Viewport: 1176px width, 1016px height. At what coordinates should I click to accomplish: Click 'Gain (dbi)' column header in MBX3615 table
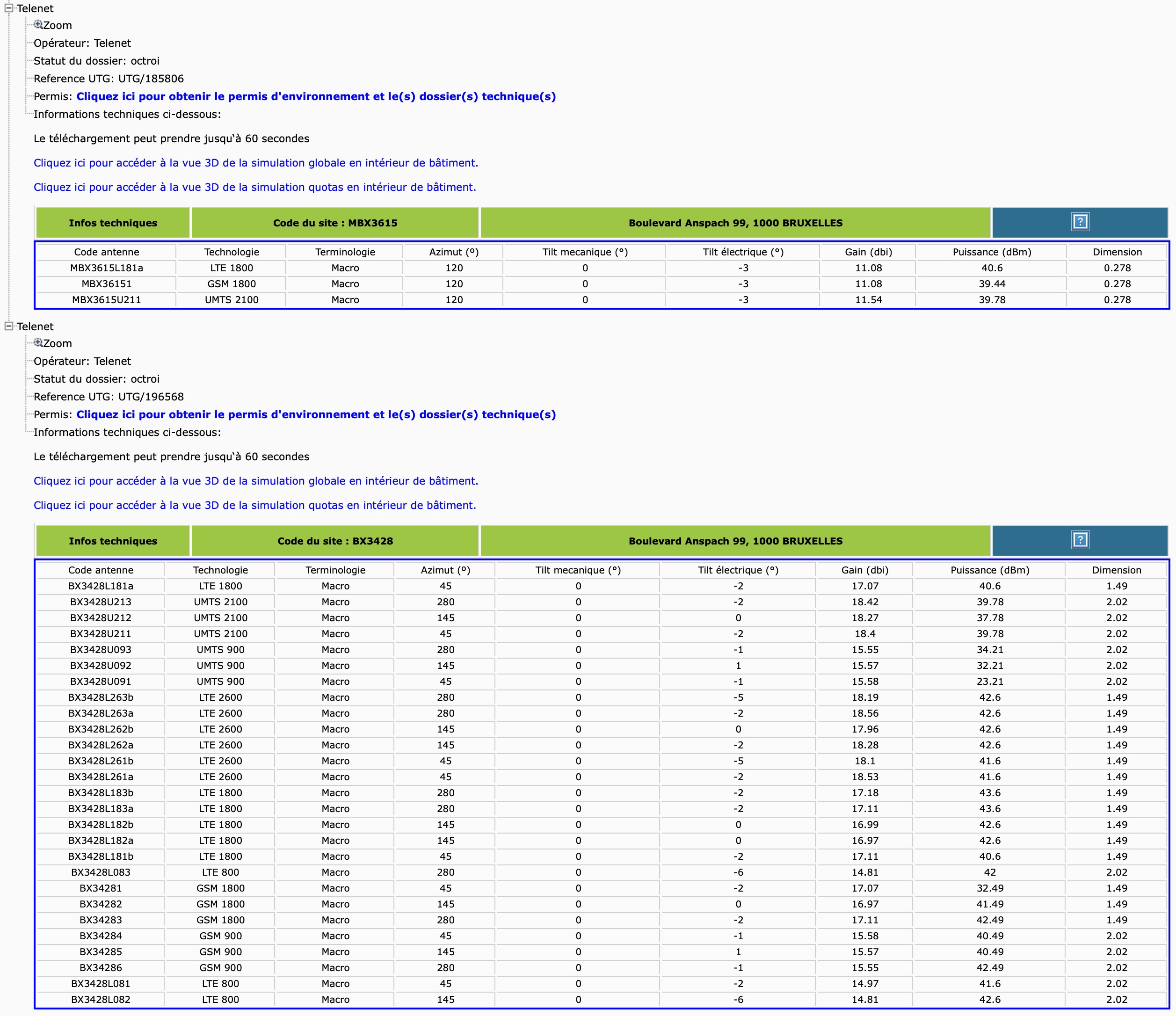[x=868, y=252]
